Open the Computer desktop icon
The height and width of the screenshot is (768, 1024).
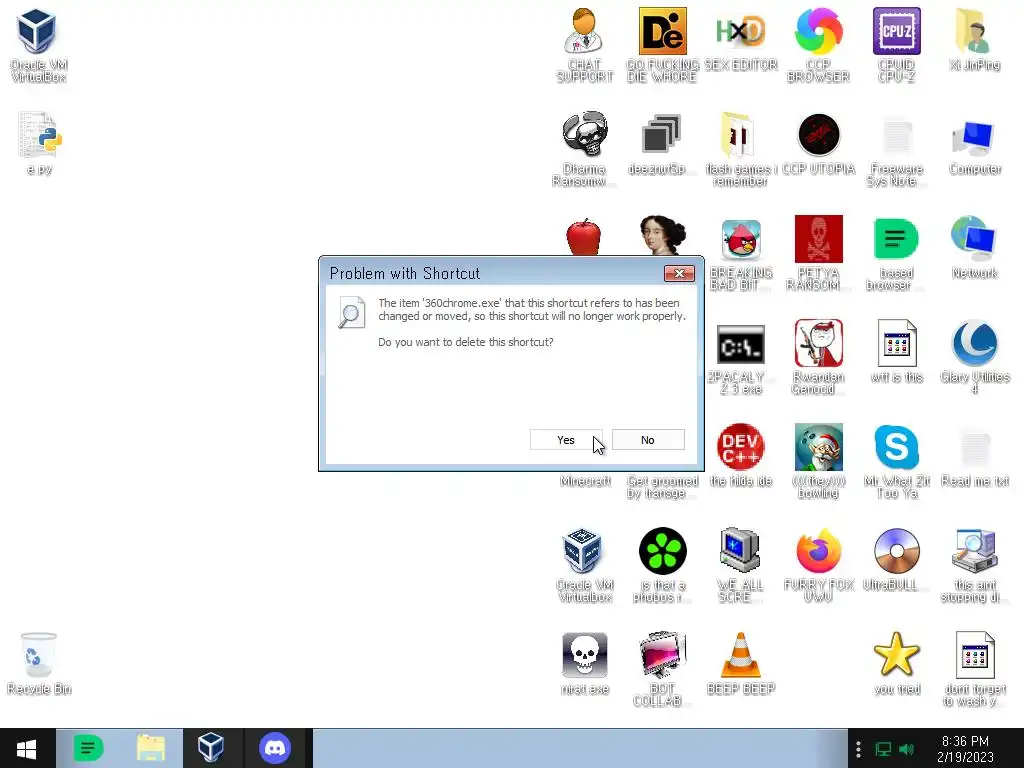point(974,146)
